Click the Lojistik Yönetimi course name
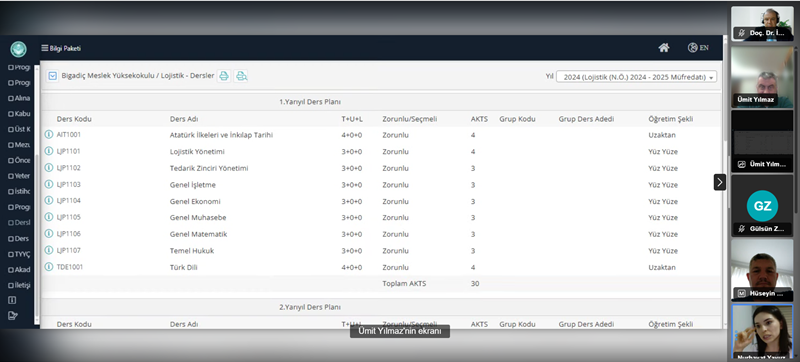Viewport: 800px width, 362px height. 197,151
